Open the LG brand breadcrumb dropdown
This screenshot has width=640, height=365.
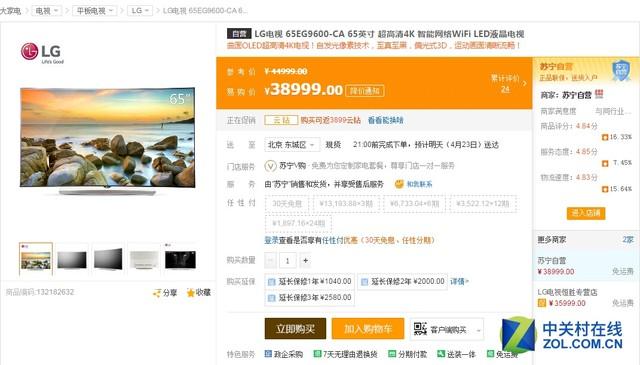(140, 10)
